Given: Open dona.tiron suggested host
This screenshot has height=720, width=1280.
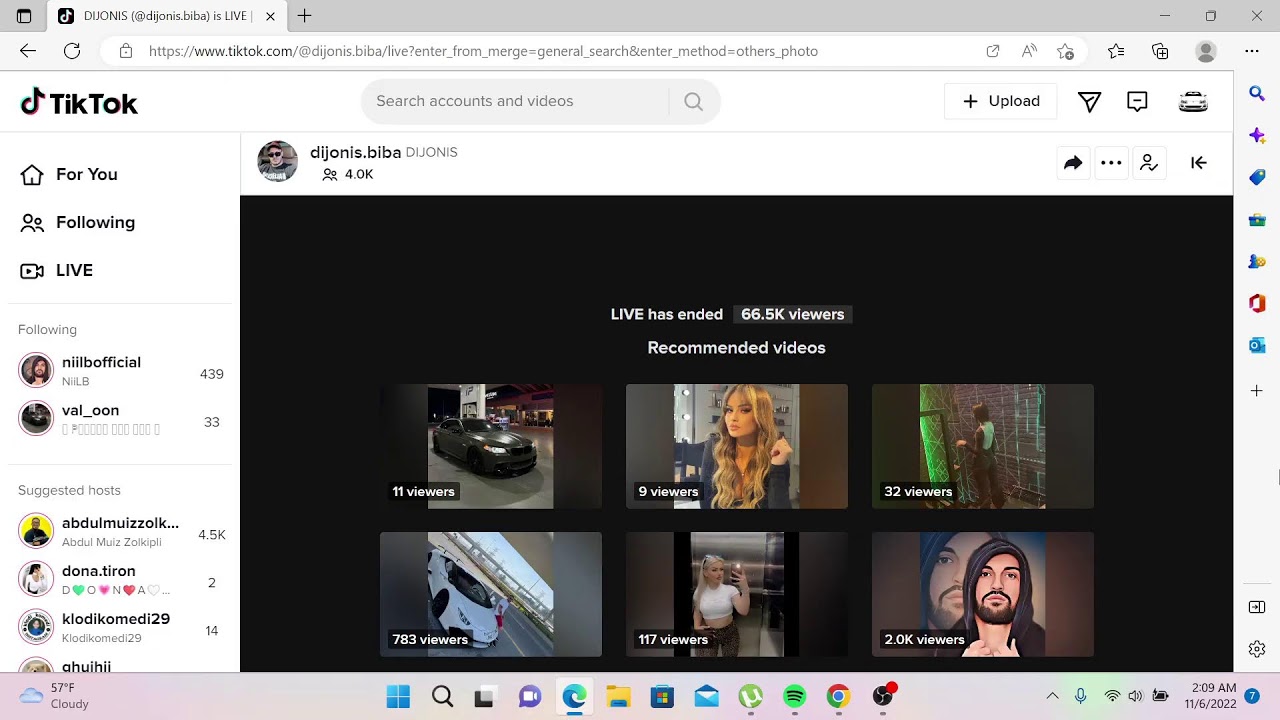Looking at the screenshot, I should (x=120, y=579).
